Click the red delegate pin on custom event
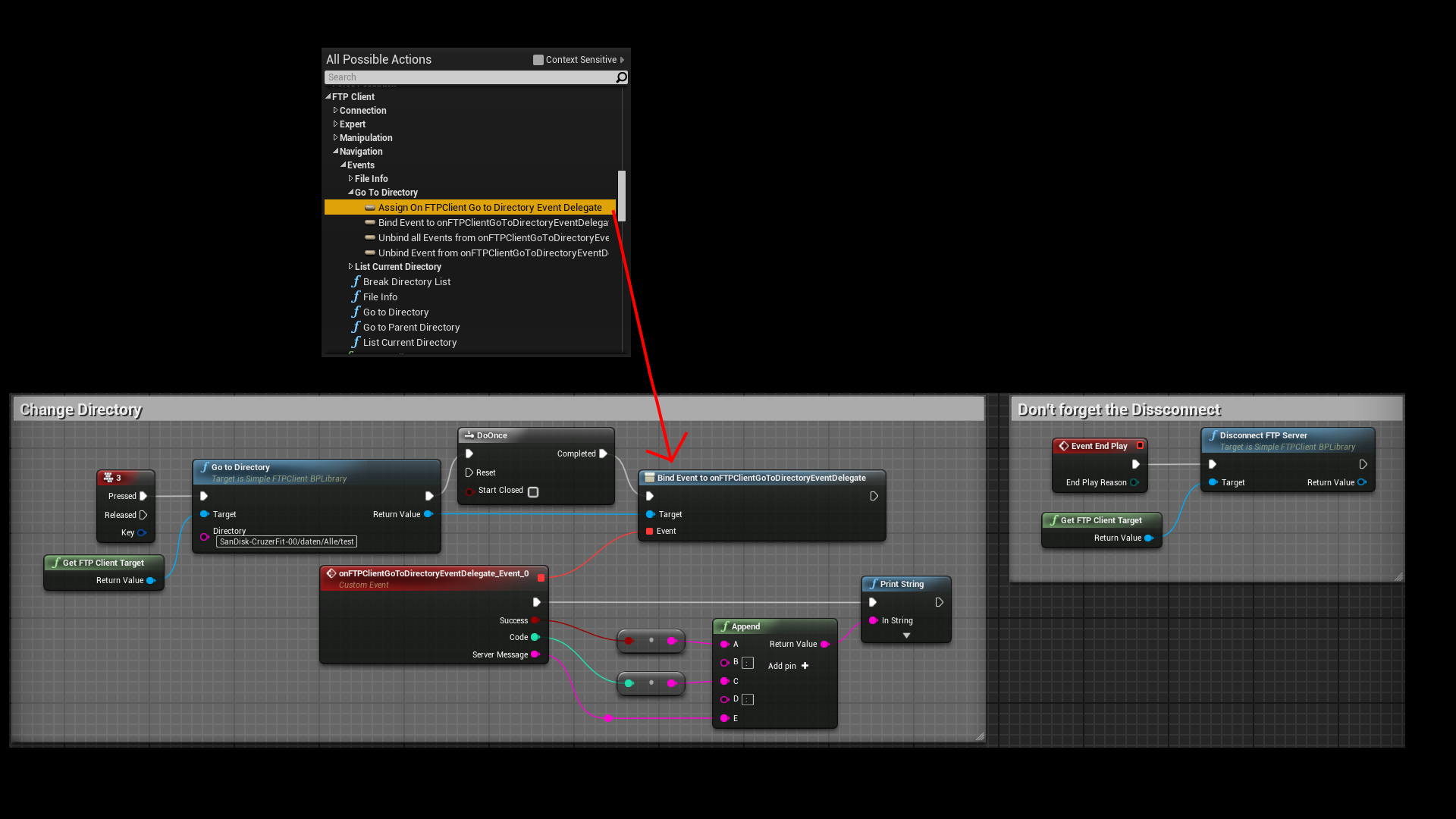The width and height of the screenshot is (1456, 819). click(541, 578)
